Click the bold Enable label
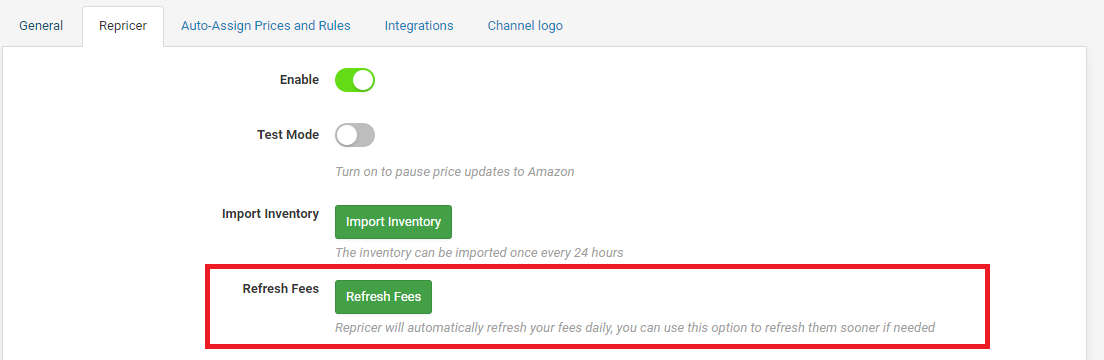Image resolution: width=1104 pixels, height=360 pixels. coord(299,80)
